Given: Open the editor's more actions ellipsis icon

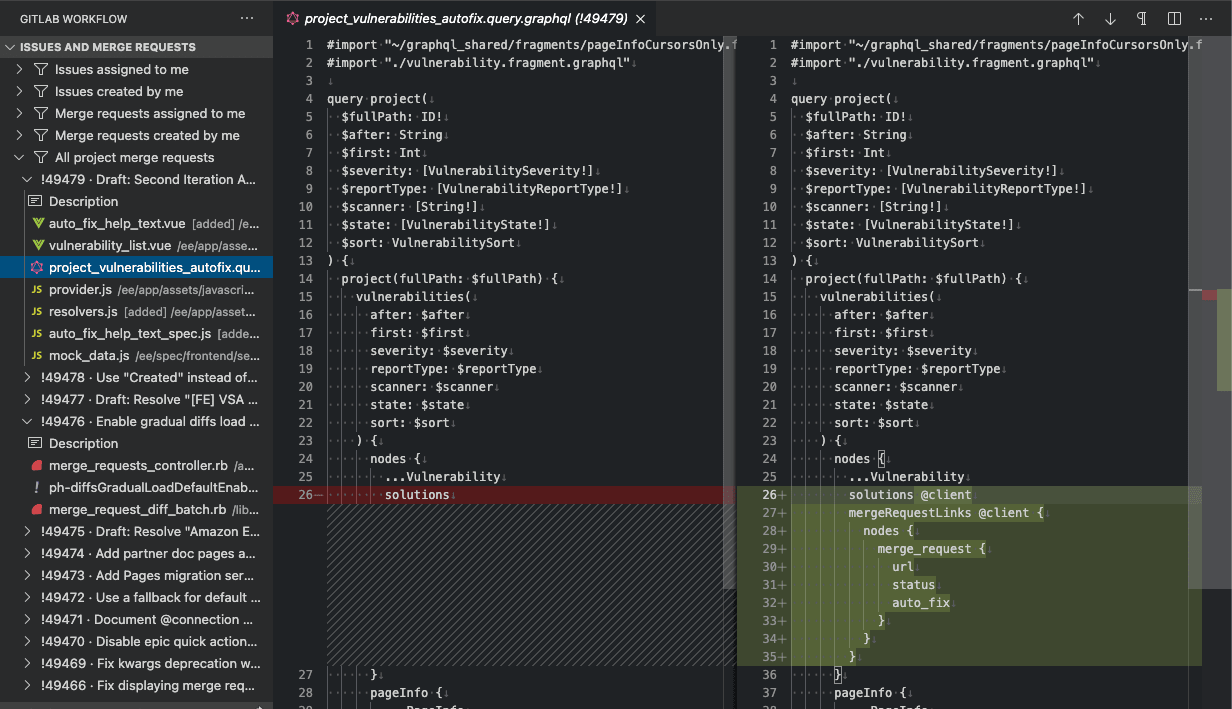Looking at the screenshot, I should [1205, 18].
